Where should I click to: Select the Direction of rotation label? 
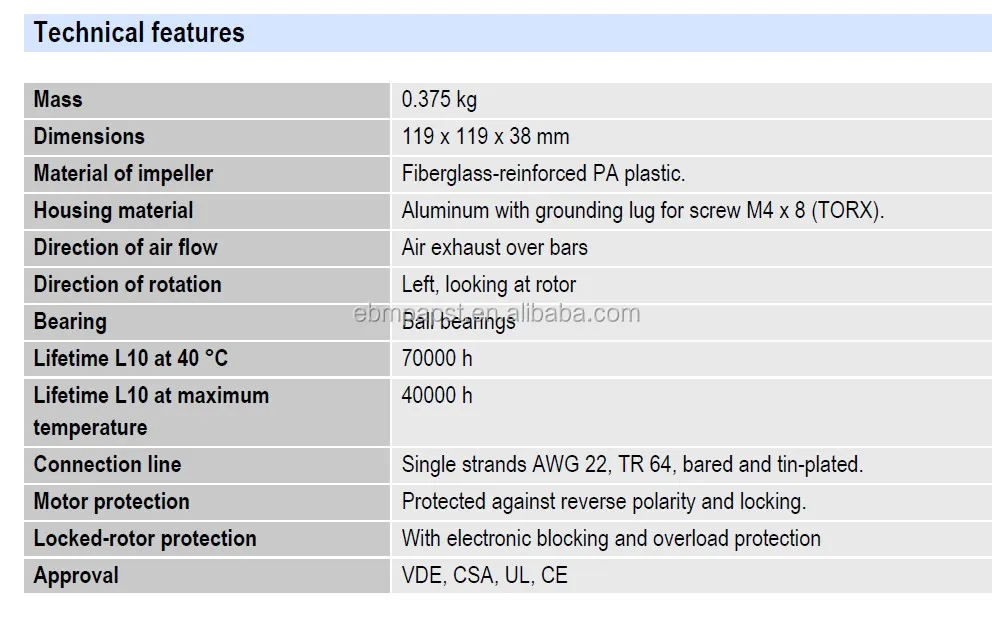(x=127, y=285)
